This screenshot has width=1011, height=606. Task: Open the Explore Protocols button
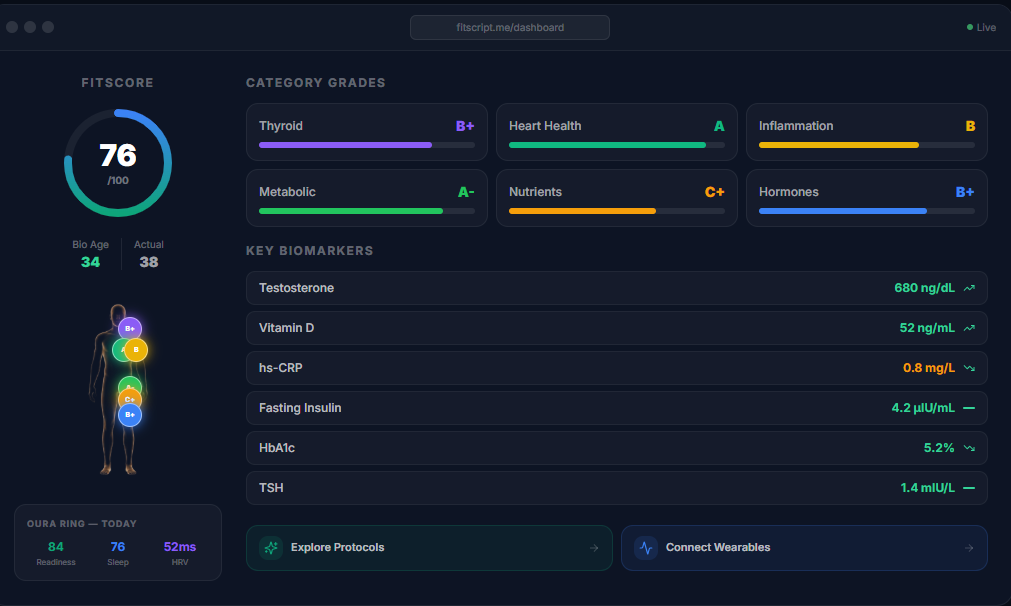click(x=429, y=548)
